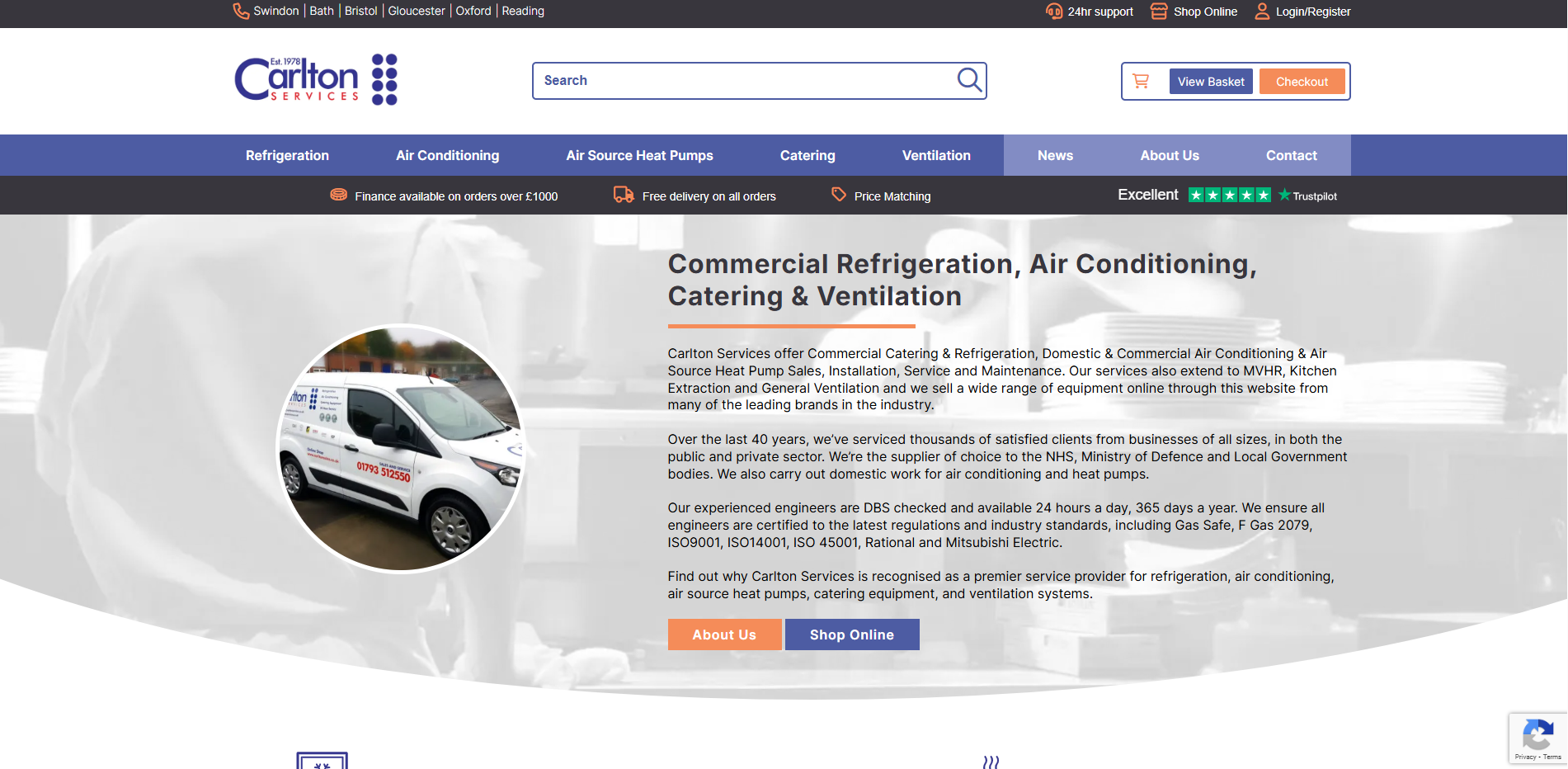
Task: Click the finance coins icon
Action: (338, 195)
